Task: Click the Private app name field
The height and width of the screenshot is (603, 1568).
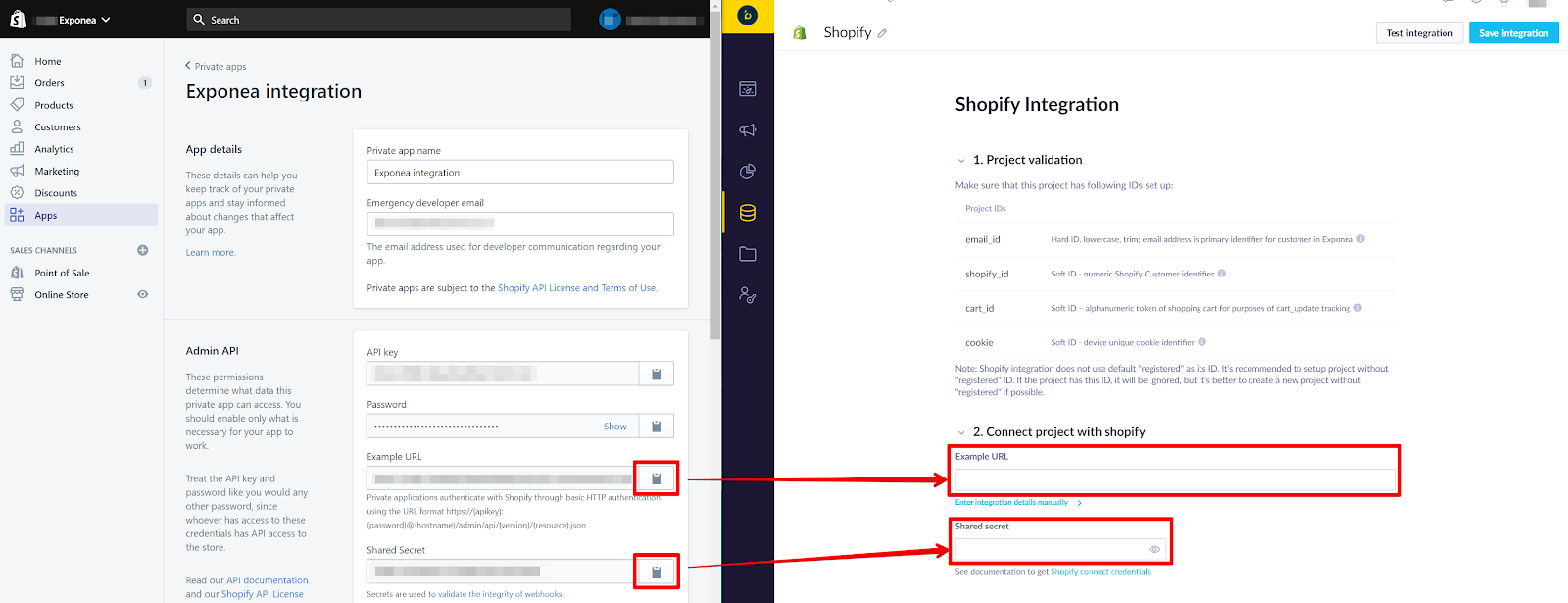Action: 520,173
